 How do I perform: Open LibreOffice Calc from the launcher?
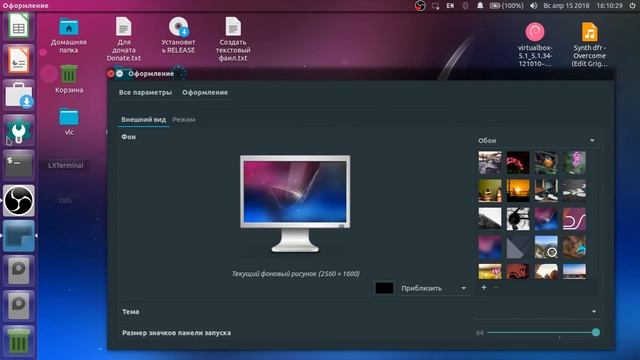(19, 26)
